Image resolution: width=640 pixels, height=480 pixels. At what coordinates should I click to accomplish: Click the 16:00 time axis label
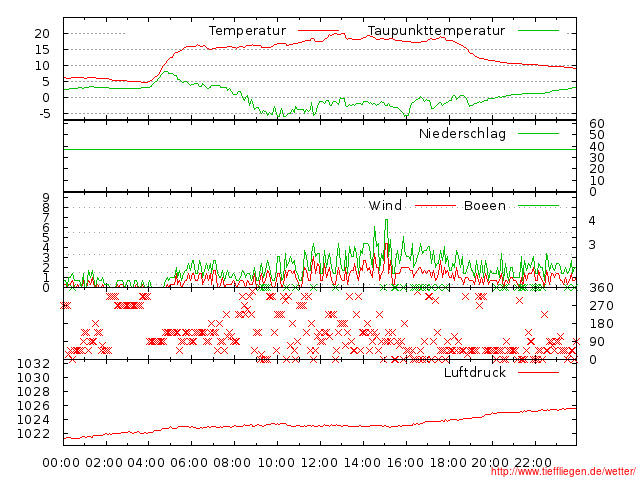pos(405,463)
